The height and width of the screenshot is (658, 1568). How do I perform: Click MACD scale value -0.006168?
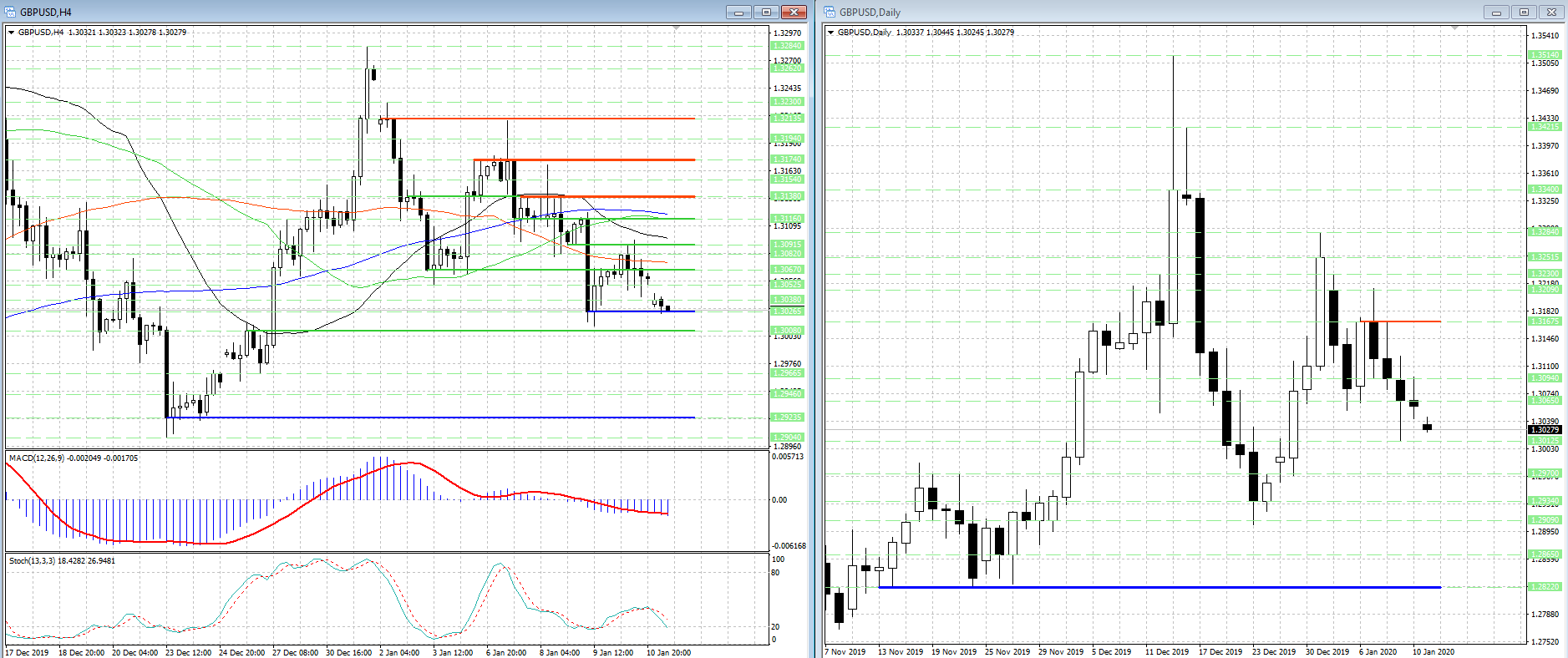tap(789, 545)
